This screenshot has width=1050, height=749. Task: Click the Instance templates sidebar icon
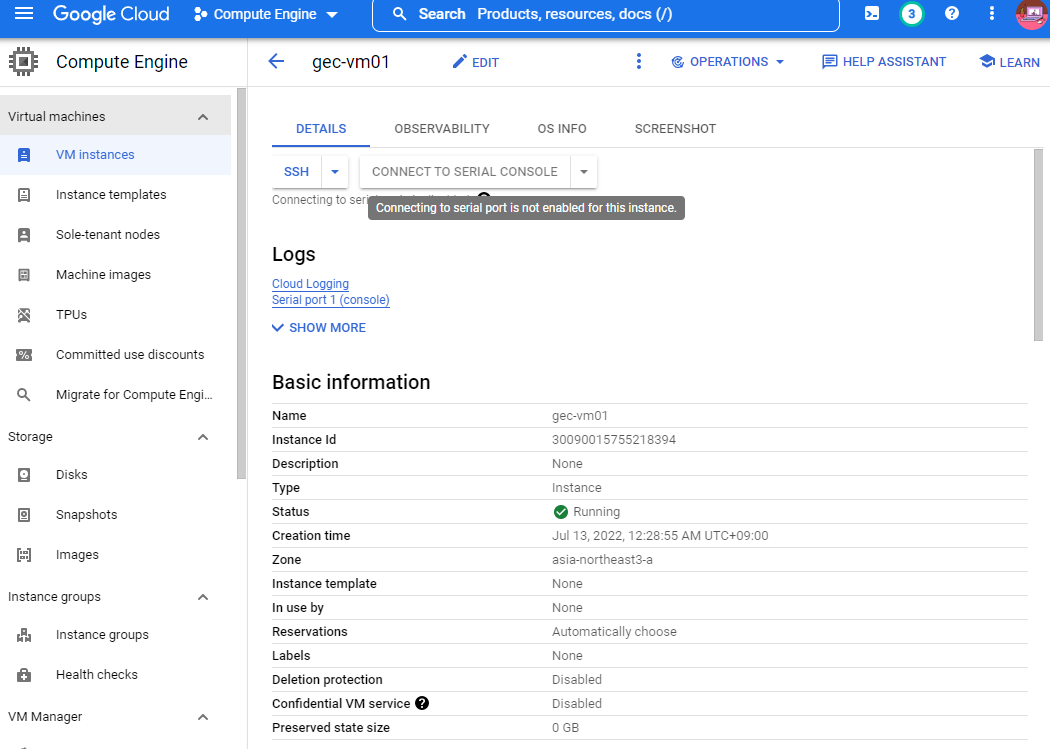coord(23,195)
